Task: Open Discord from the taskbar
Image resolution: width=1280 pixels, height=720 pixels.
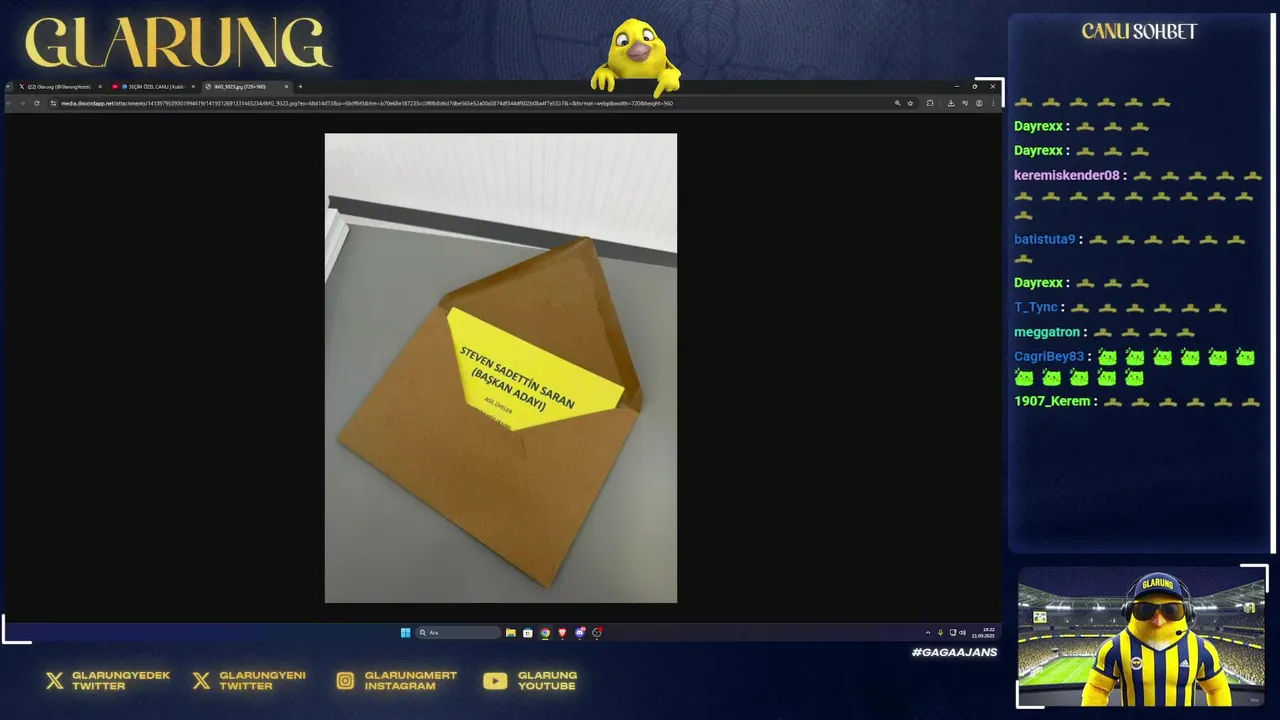Action: pyautogui.click(x=580, y=632)
